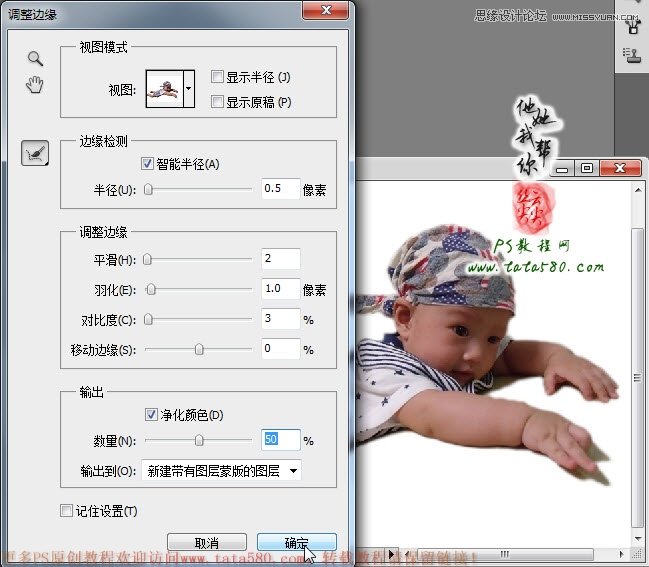This screenshot has width=649, height=567.
Task: Open the 输出到(O) dropdown list
Action: click(x=221, y=471)
